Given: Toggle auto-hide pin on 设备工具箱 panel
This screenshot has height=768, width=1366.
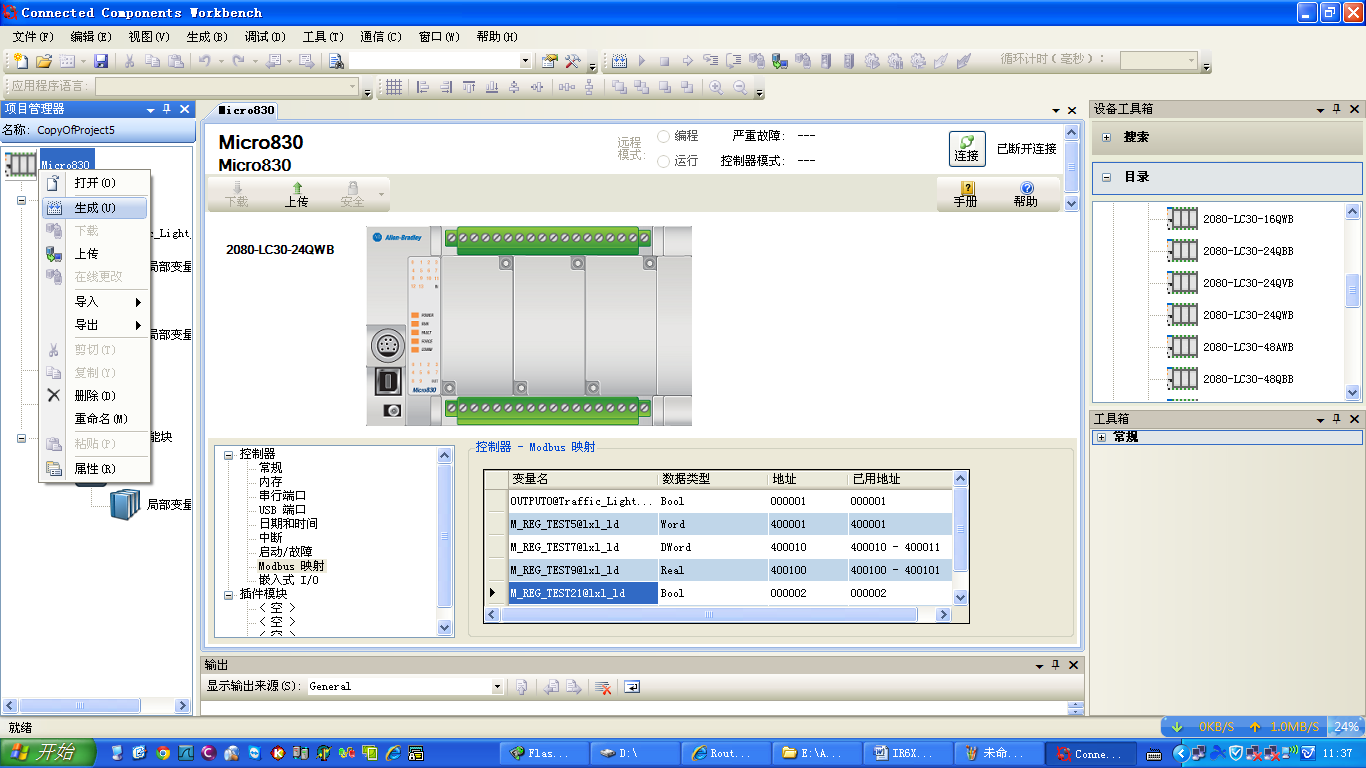Looking at the screenshot, I should [x=1336, y=109].
